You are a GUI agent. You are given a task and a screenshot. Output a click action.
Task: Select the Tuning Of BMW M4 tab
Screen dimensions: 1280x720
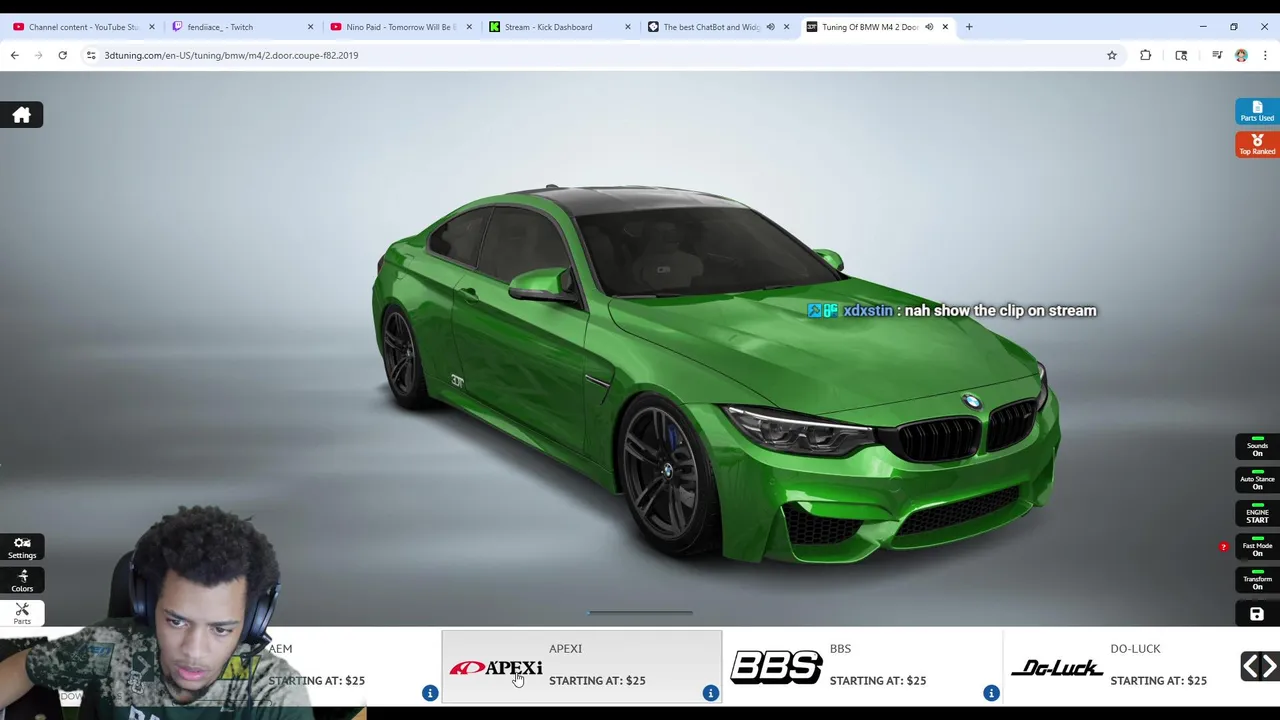click(x=876, y=27)
